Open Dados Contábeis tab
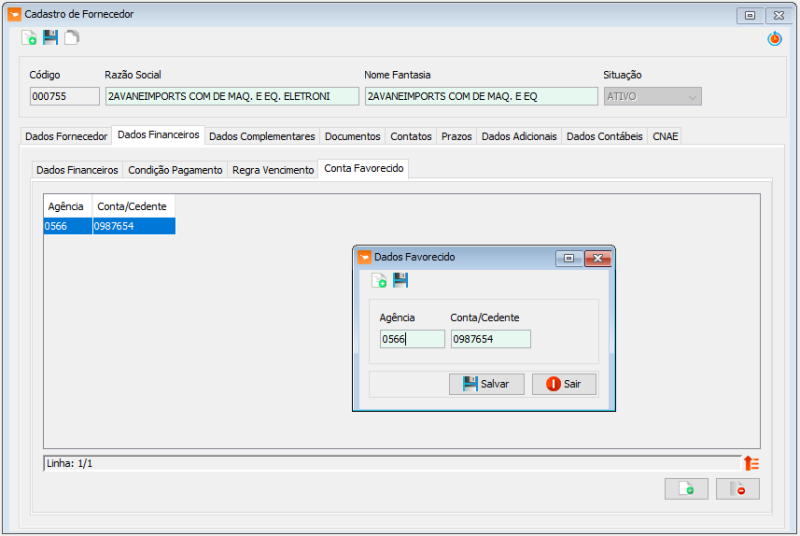This screenshot has width=800, height=536. click(604, 136)
